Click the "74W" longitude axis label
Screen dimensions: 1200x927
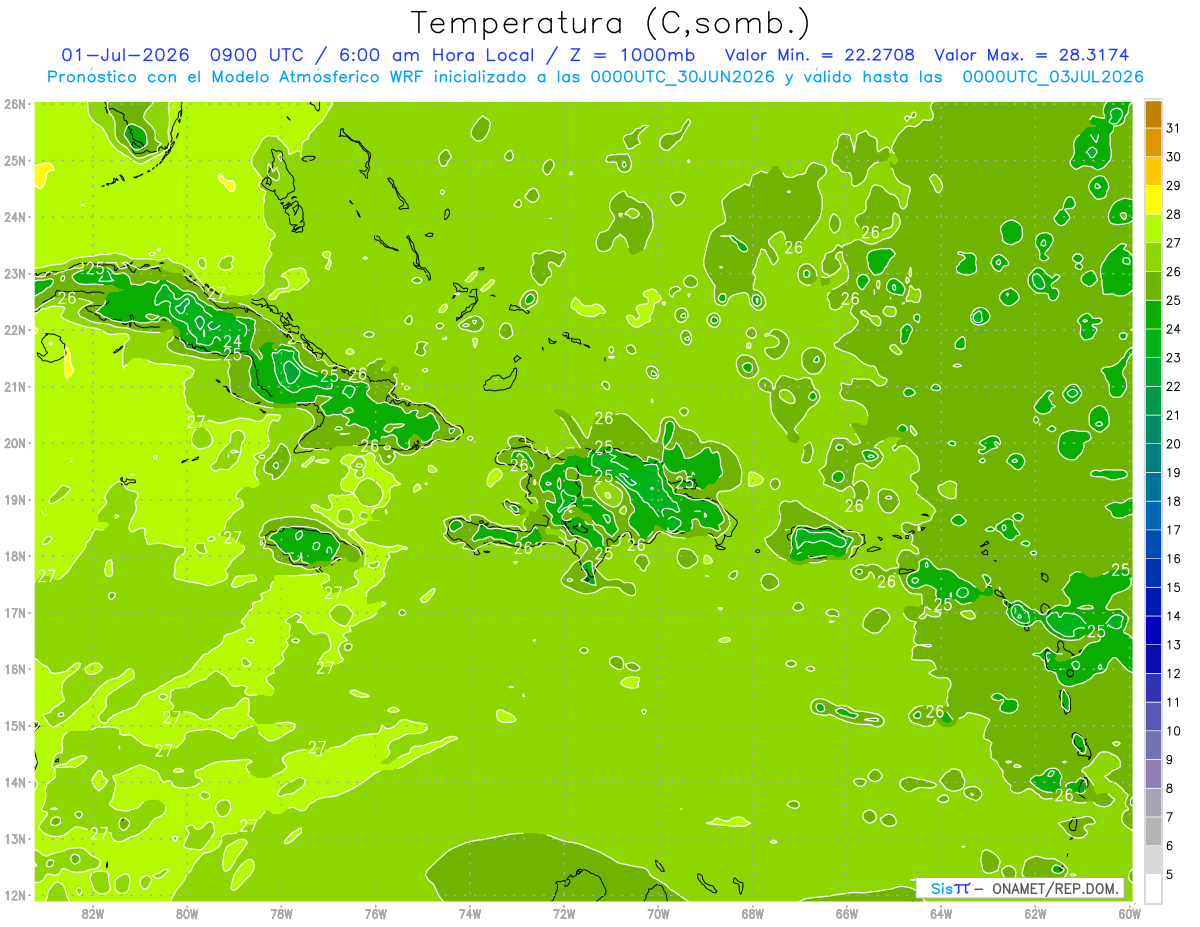click(470, 913)
